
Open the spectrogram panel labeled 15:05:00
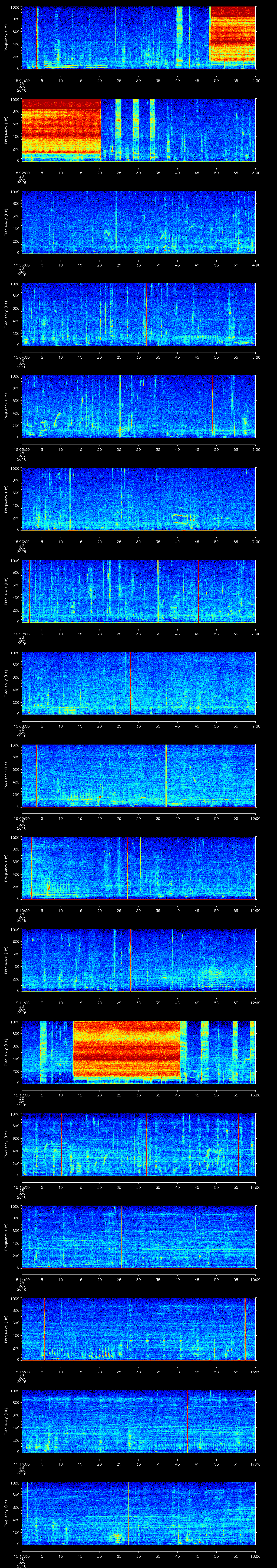(x=139, y=407)
